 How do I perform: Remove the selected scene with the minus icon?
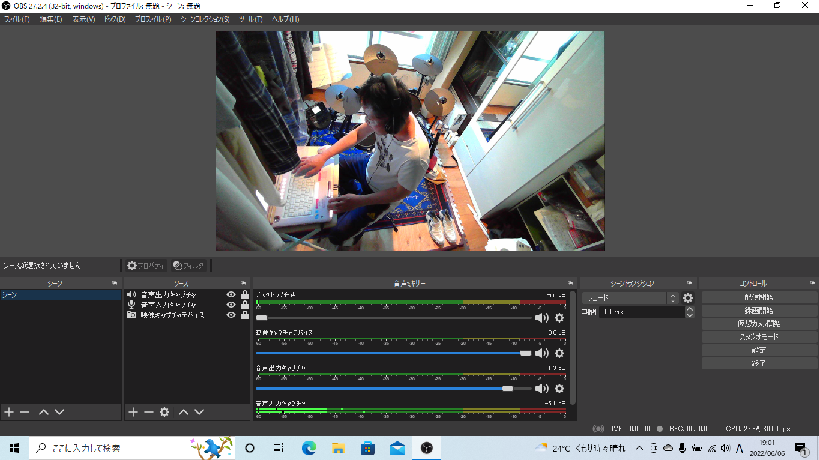click(x=25, y=412)
